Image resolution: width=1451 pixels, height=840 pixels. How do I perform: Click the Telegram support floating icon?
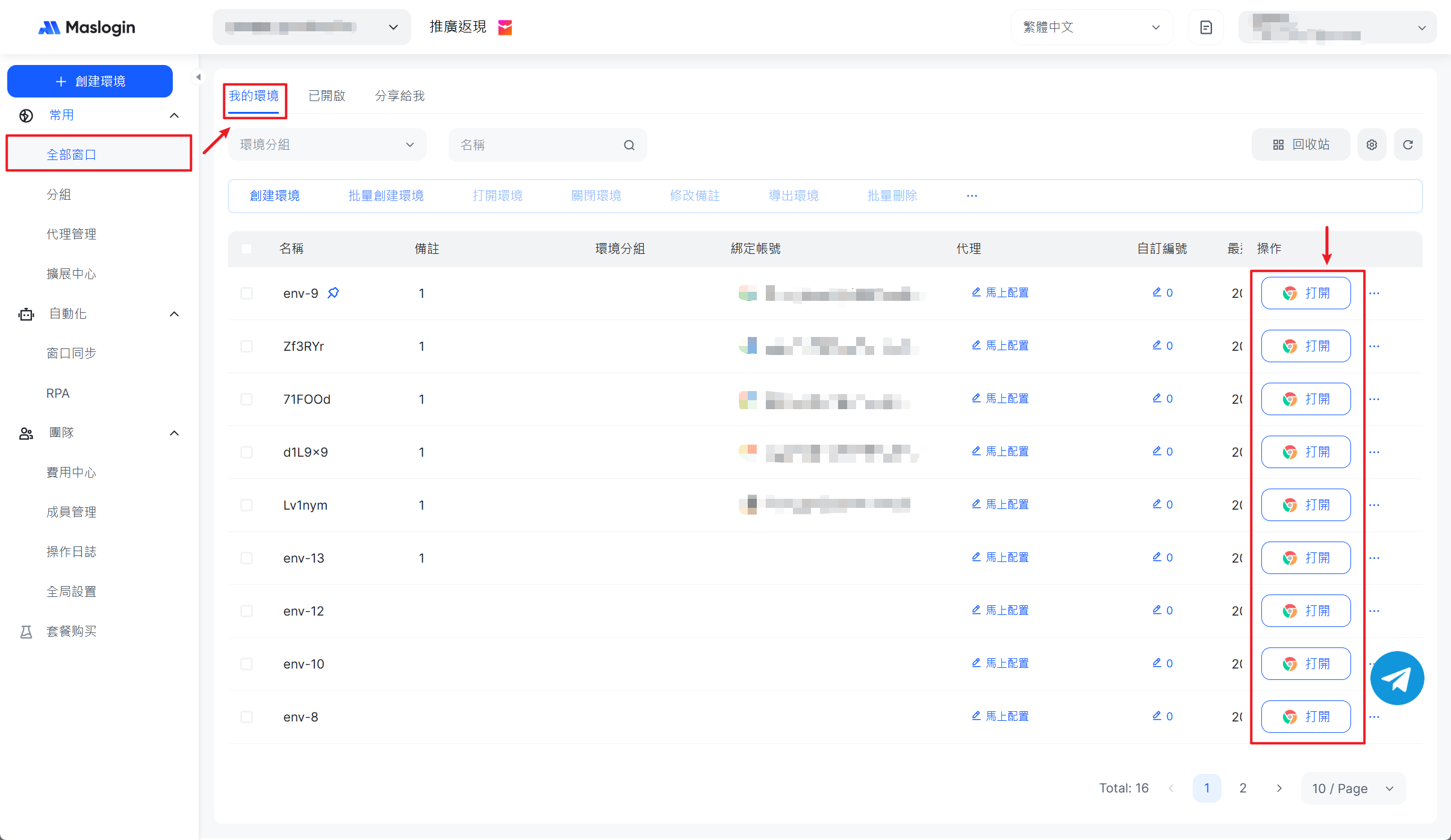[x=1396, y=678]
